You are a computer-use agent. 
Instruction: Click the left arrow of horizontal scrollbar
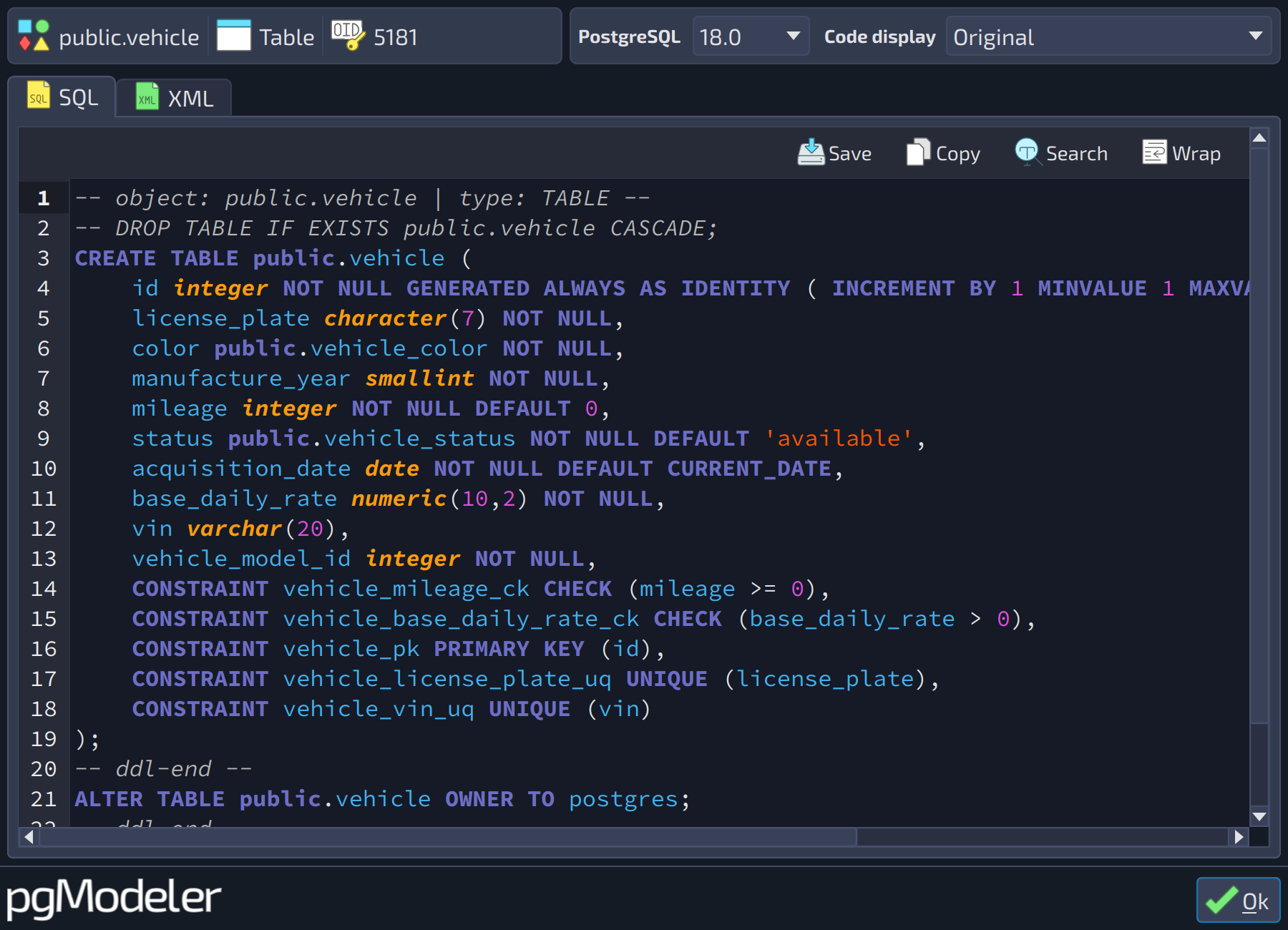[29, 836]
